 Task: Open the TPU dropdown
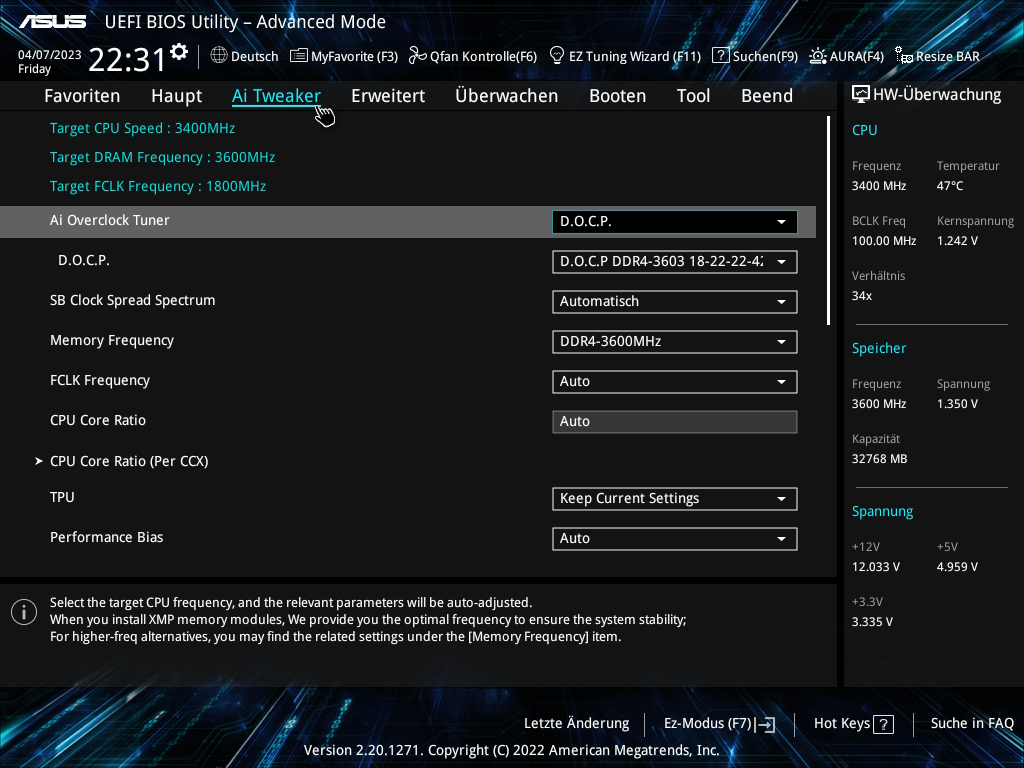click(x=675, y=499)
